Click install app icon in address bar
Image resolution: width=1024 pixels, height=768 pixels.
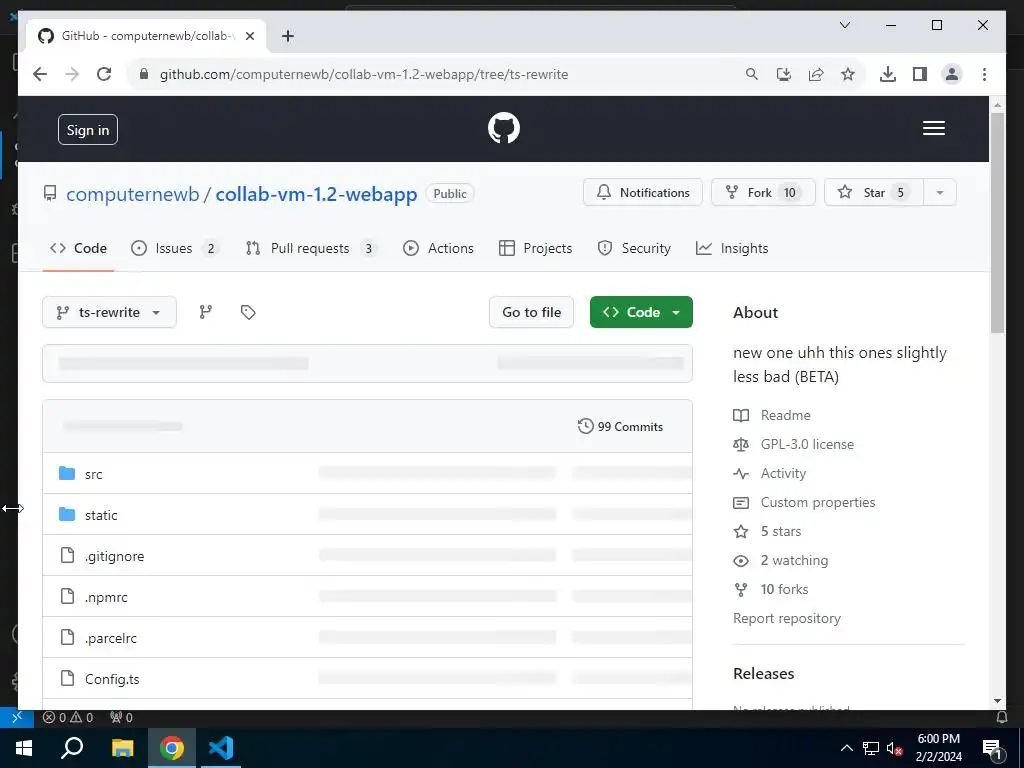click(x=784, y=74)
